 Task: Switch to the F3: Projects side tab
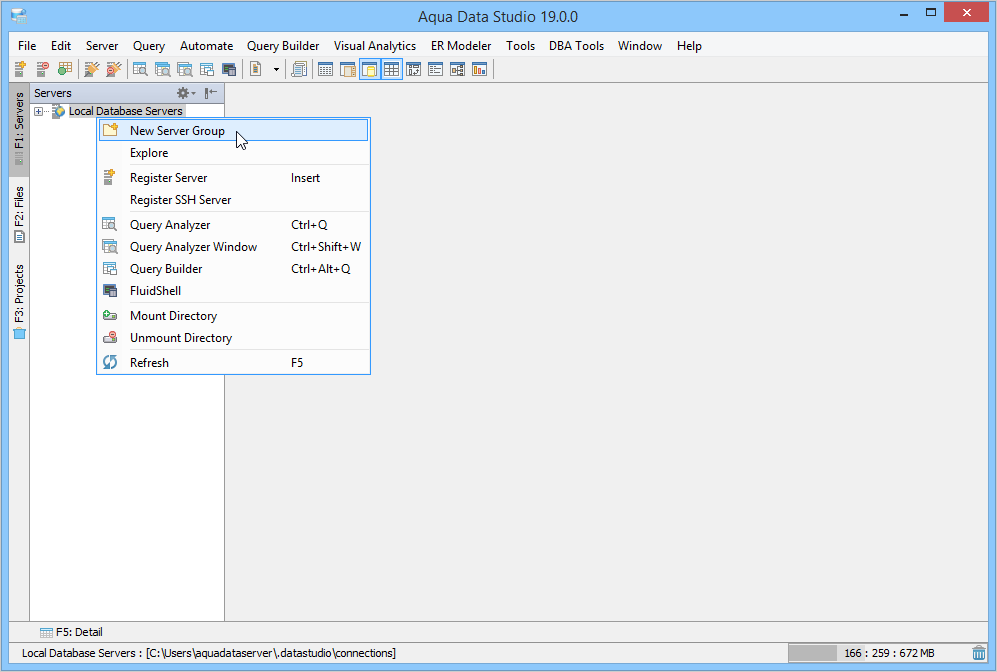point(19,302)
